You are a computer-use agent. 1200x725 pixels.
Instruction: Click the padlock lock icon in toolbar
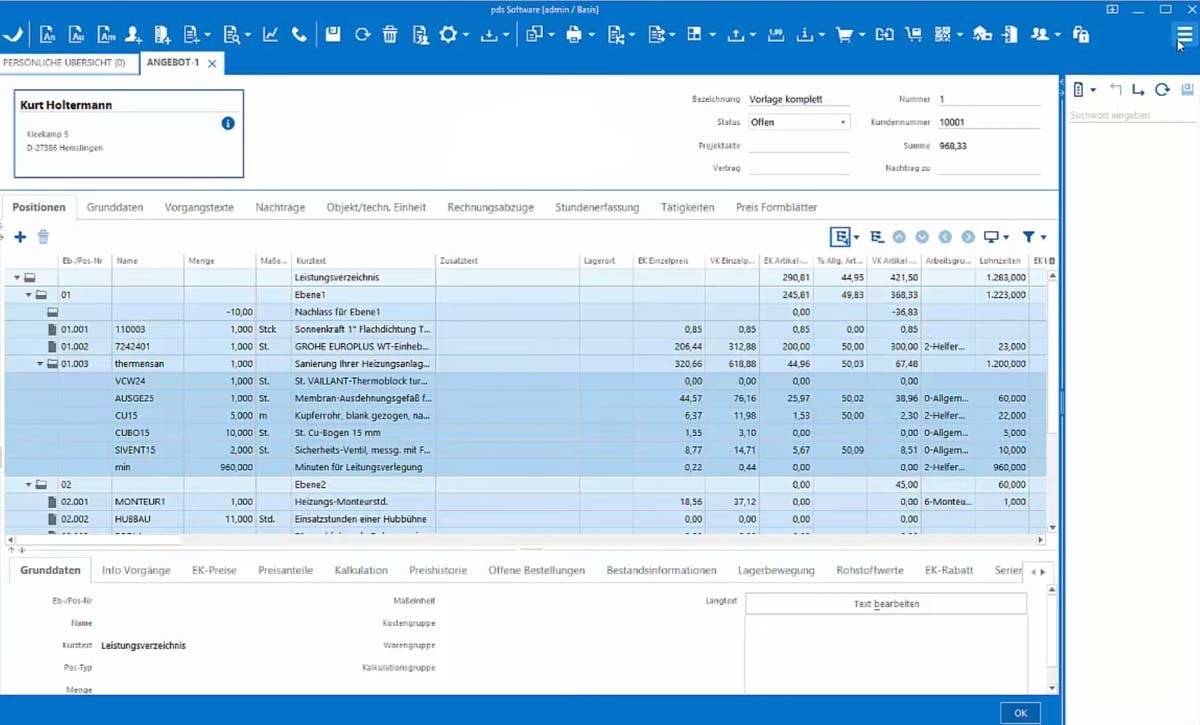[x=1080, y=34]
